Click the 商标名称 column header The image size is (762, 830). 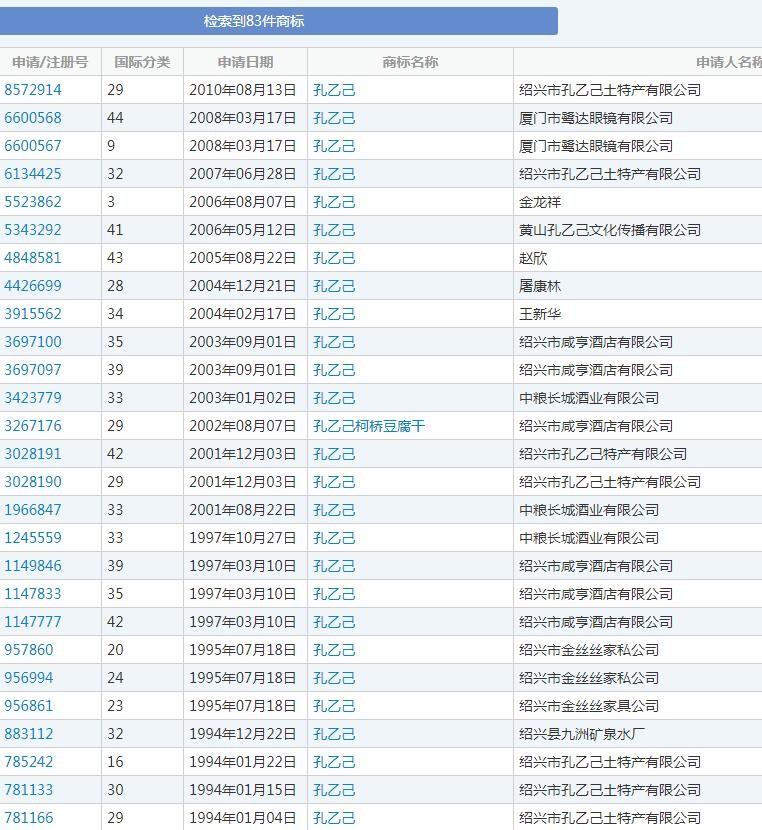[410, 62]
